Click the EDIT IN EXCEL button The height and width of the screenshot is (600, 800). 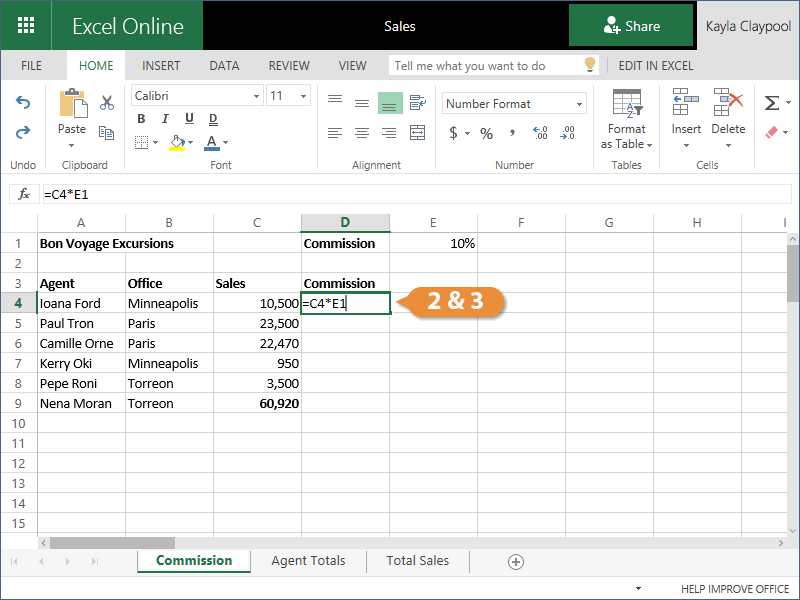point(656,66)
